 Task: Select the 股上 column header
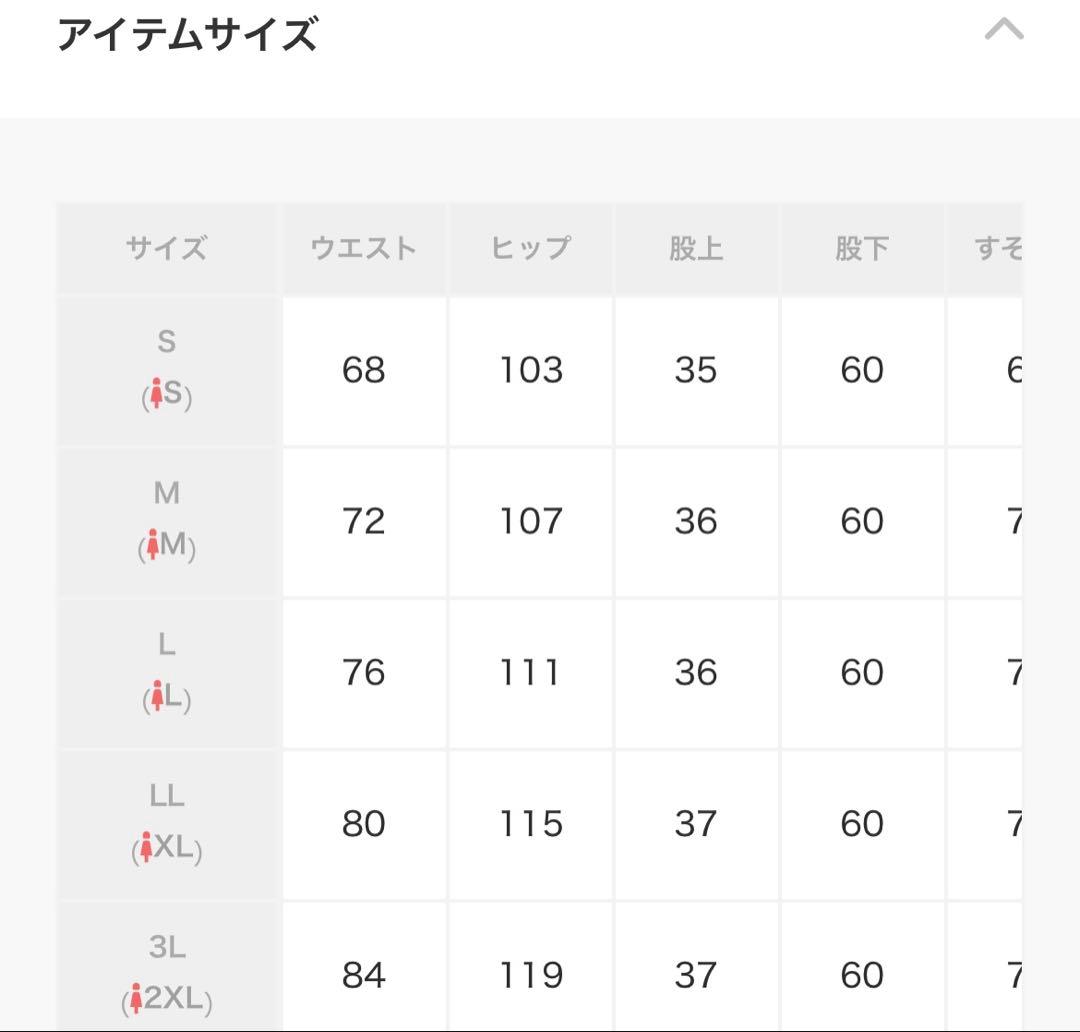[x=696, y=248]
